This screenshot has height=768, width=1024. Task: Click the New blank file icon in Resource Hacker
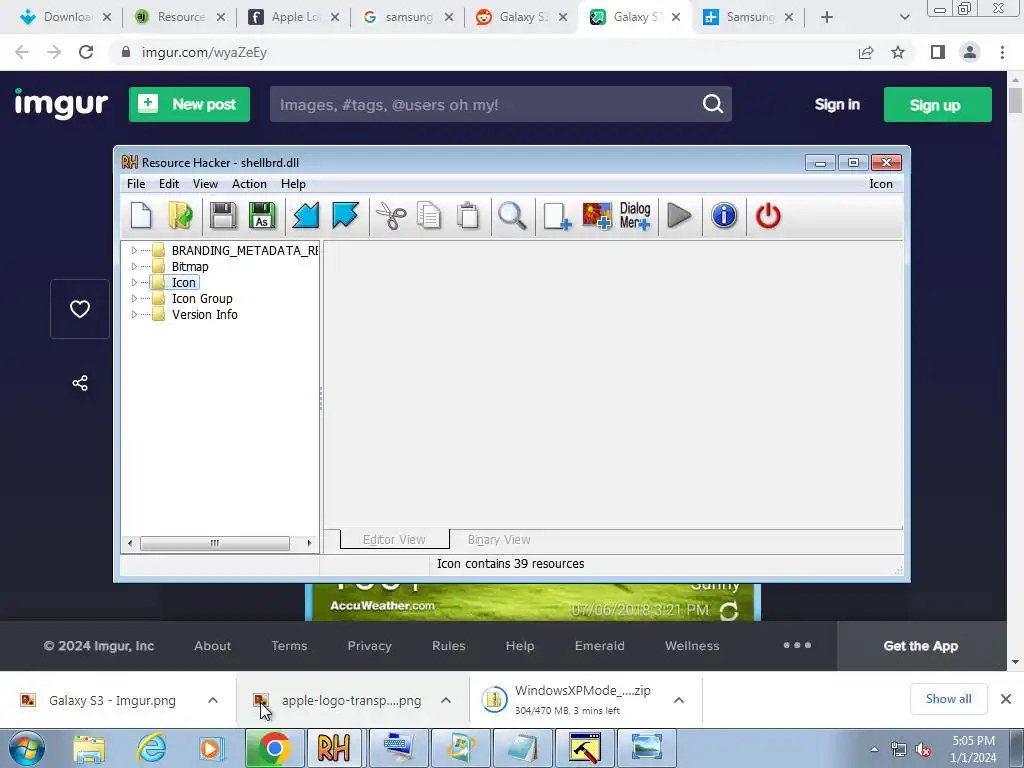click(x=141, y=216)
